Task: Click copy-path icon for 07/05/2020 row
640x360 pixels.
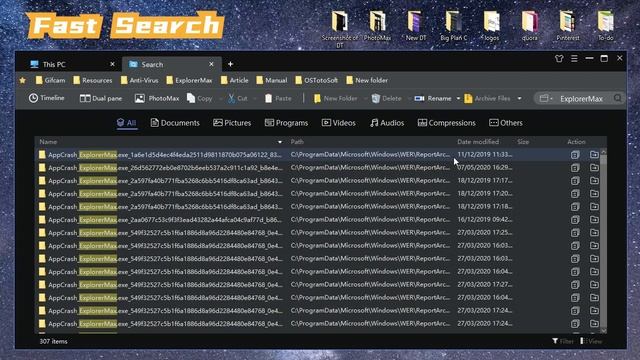Action: [x=575, y=168]
